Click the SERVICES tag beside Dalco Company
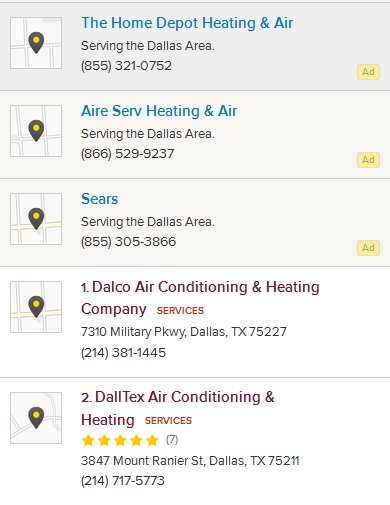 tap(180, 311)
